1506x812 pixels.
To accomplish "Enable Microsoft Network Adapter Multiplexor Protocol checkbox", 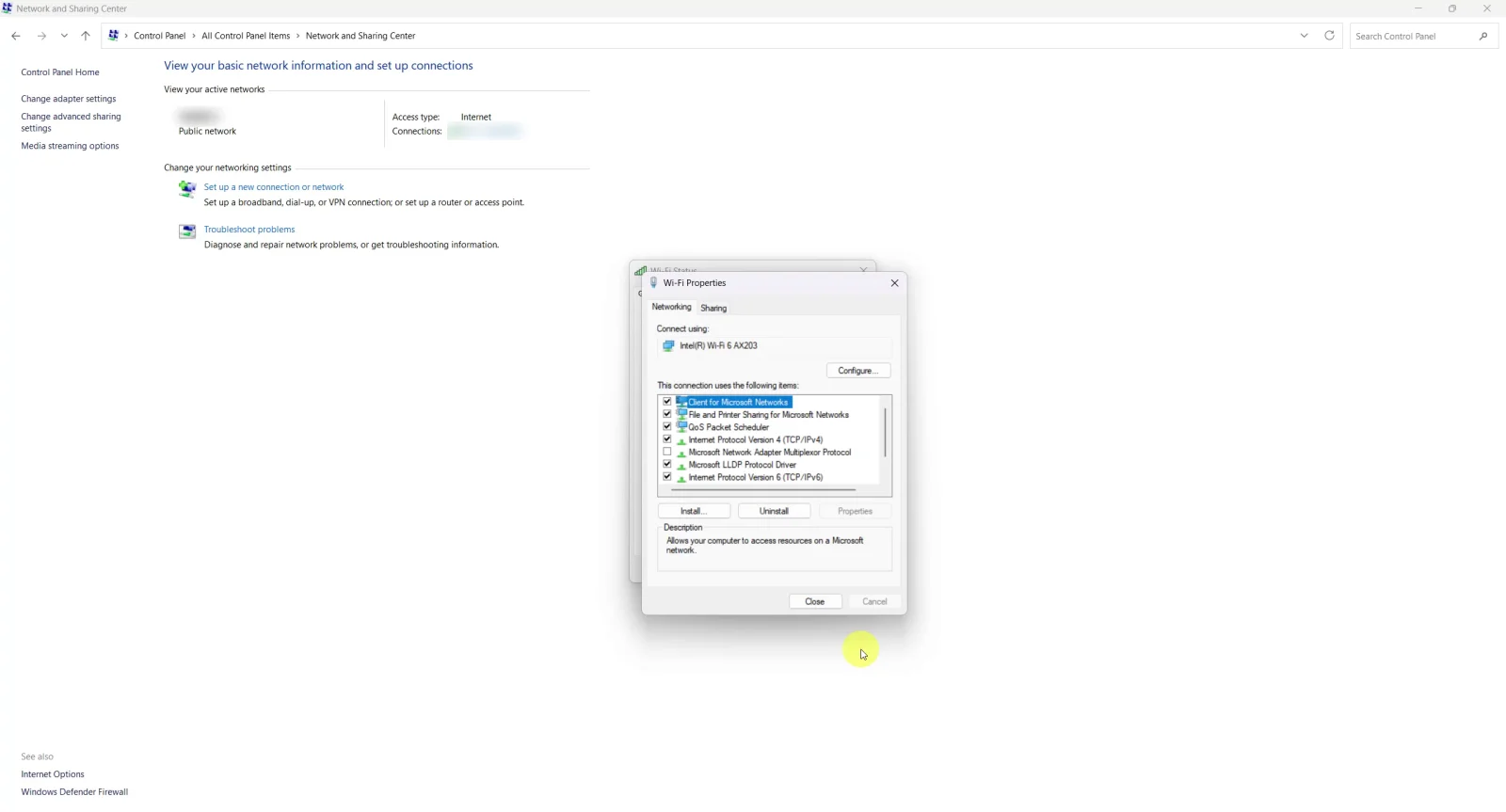I will tap(667, 453).
